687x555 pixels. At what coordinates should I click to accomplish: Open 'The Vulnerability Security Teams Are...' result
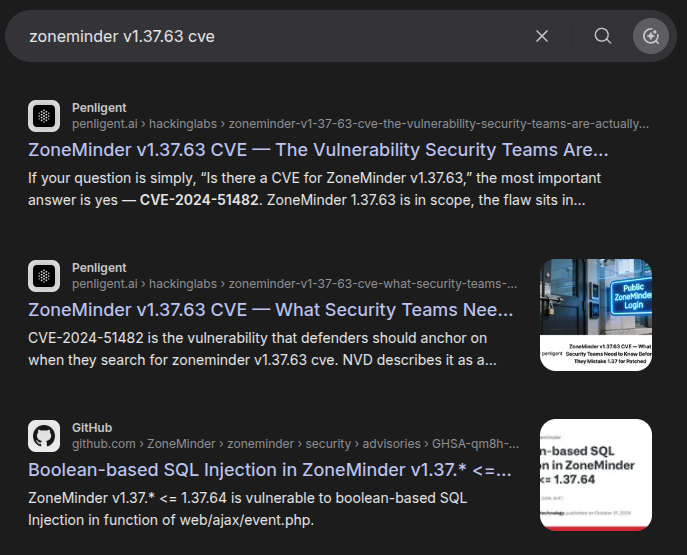(x=318, y=150)
